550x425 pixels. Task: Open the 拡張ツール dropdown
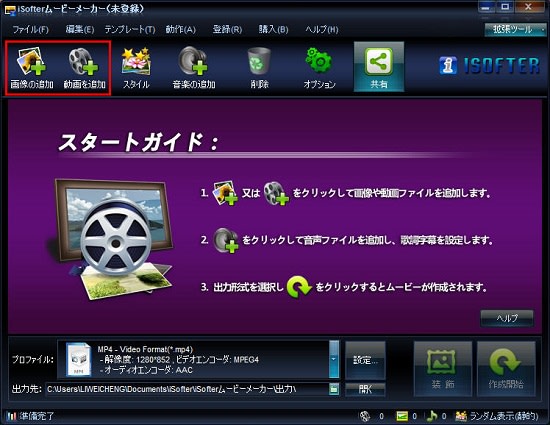click(x=515, y=29)
